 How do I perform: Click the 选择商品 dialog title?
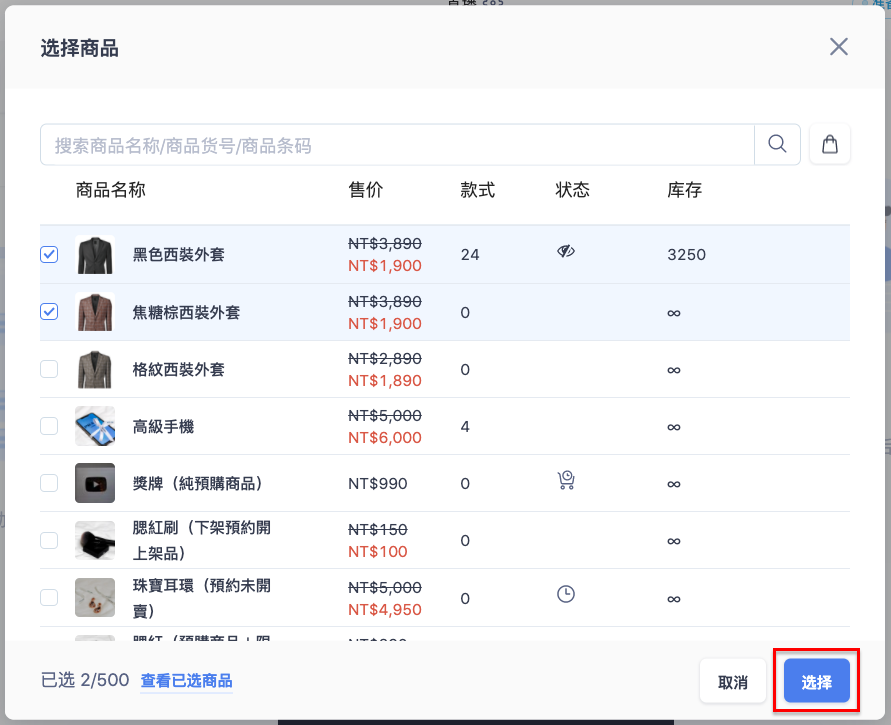(80, 48)
